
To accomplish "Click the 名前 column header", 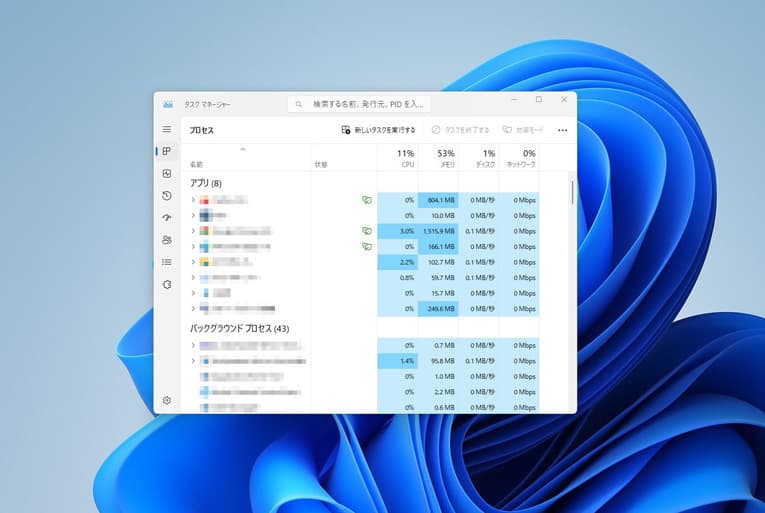I will pos(196,163).
